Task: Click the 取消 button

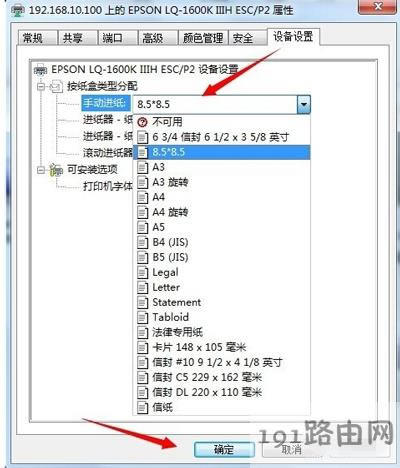Action: [x=292, y=450]
